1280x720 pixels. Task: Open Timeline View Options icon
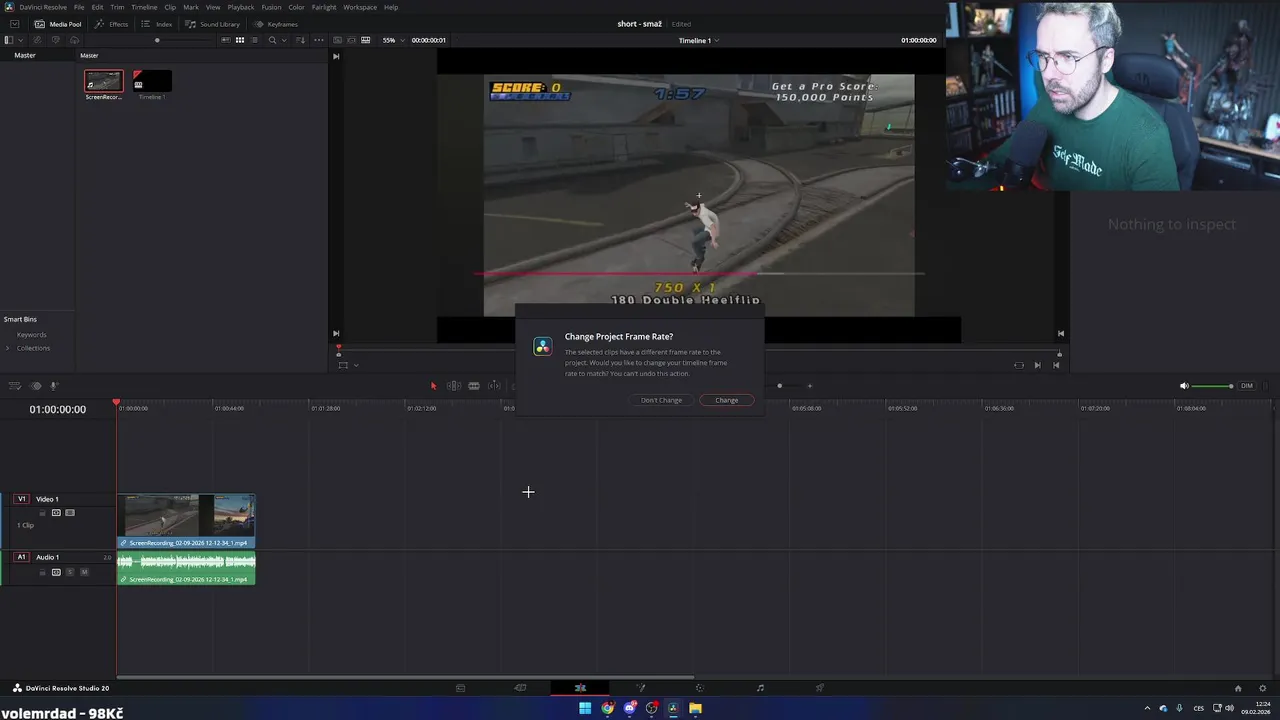[14, 386]
